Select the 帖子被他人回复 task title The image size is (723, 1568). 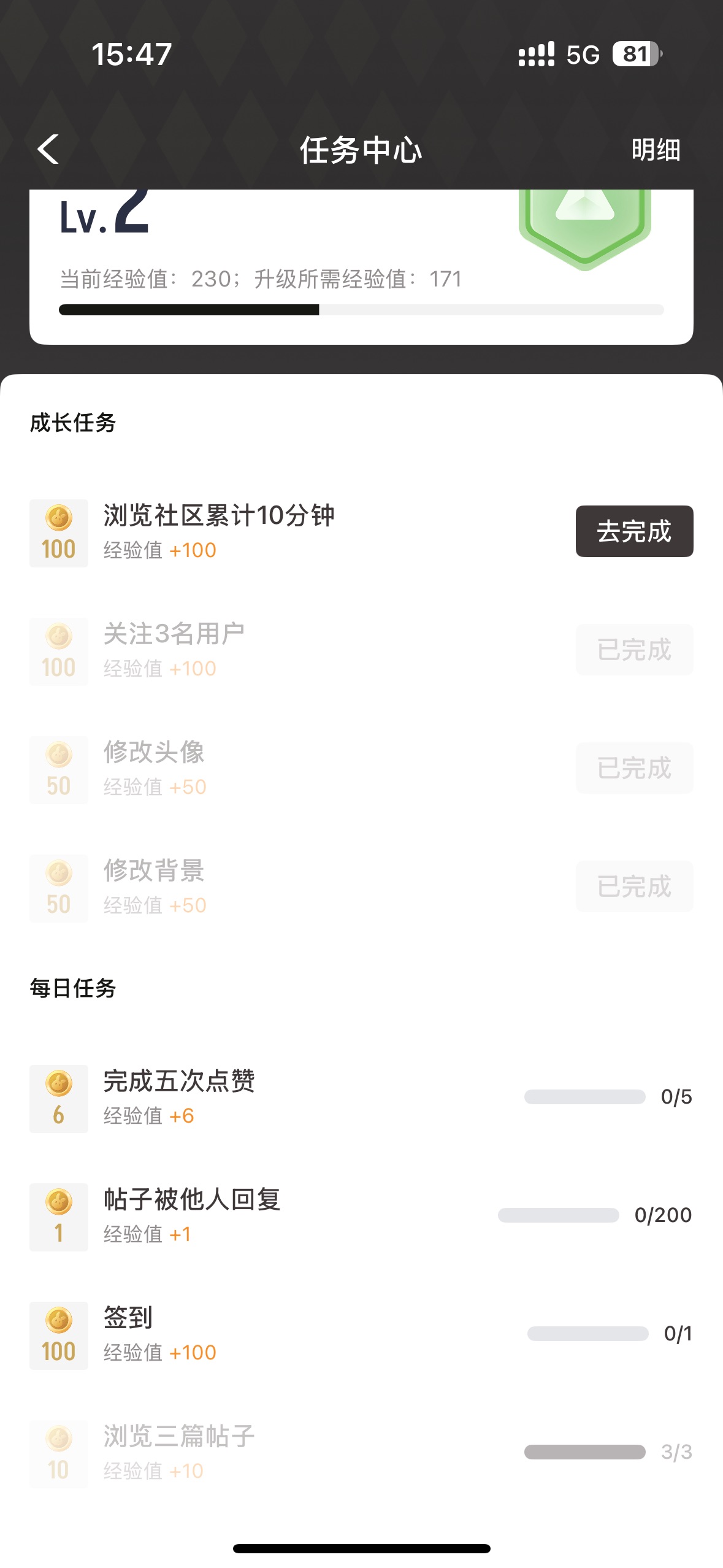[x=192, y=1199]
